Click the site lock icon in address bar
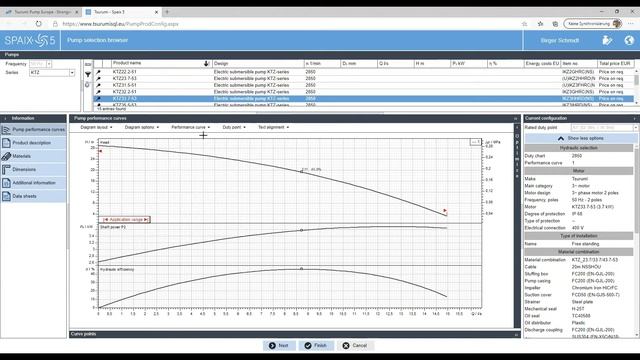Viewport: 640px width, 360px height. [55, 24]
